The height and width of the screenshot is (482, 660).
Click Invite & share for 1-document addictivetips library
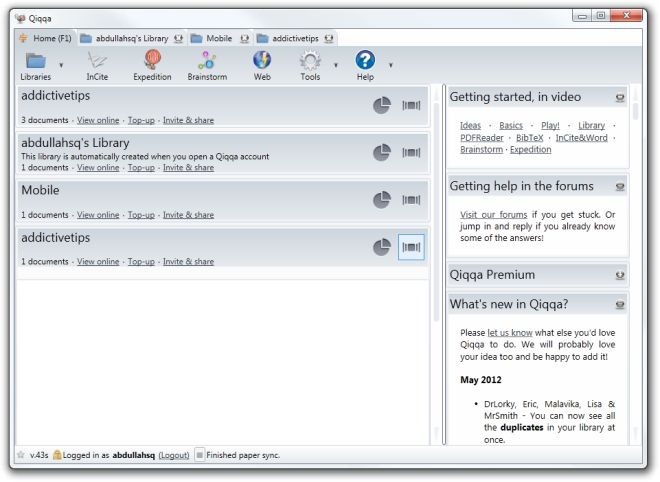[x=188, y=261]
